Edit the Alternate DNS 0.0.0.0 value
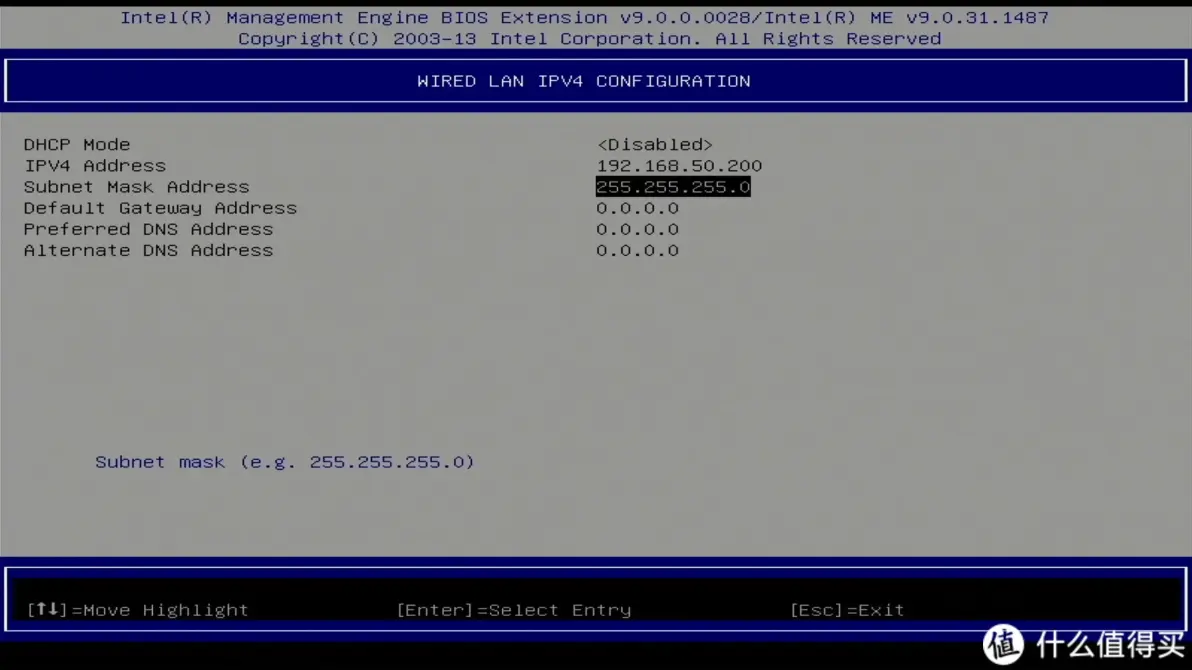Image resolution: width=1192 pixels, height=670 pixels. (x=637, y=250)
